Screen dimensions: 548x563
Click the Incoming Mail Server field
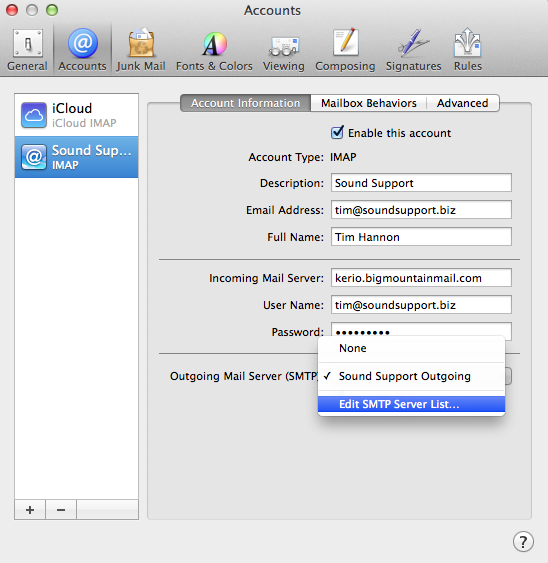[x=421, y=278]
